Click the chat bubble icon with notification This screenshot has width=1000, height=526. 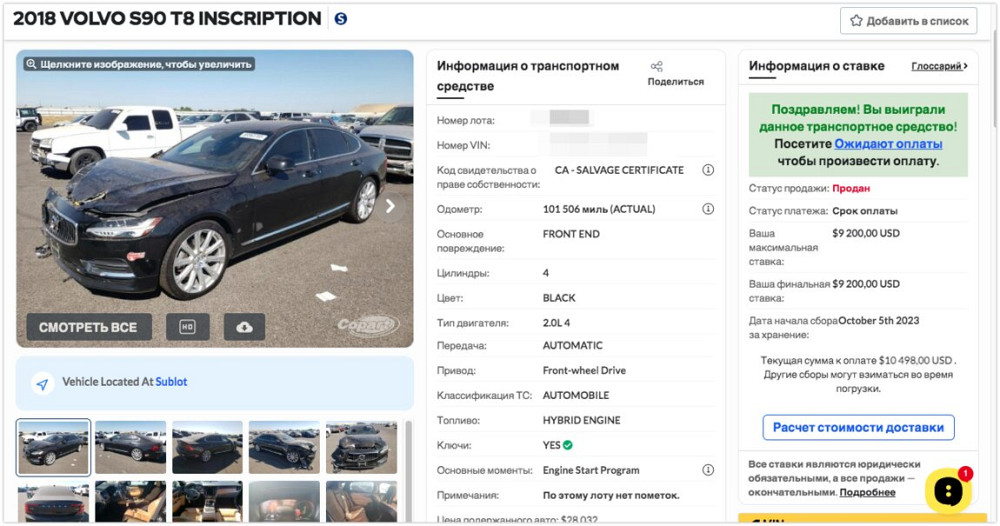(x=948, y=490)
